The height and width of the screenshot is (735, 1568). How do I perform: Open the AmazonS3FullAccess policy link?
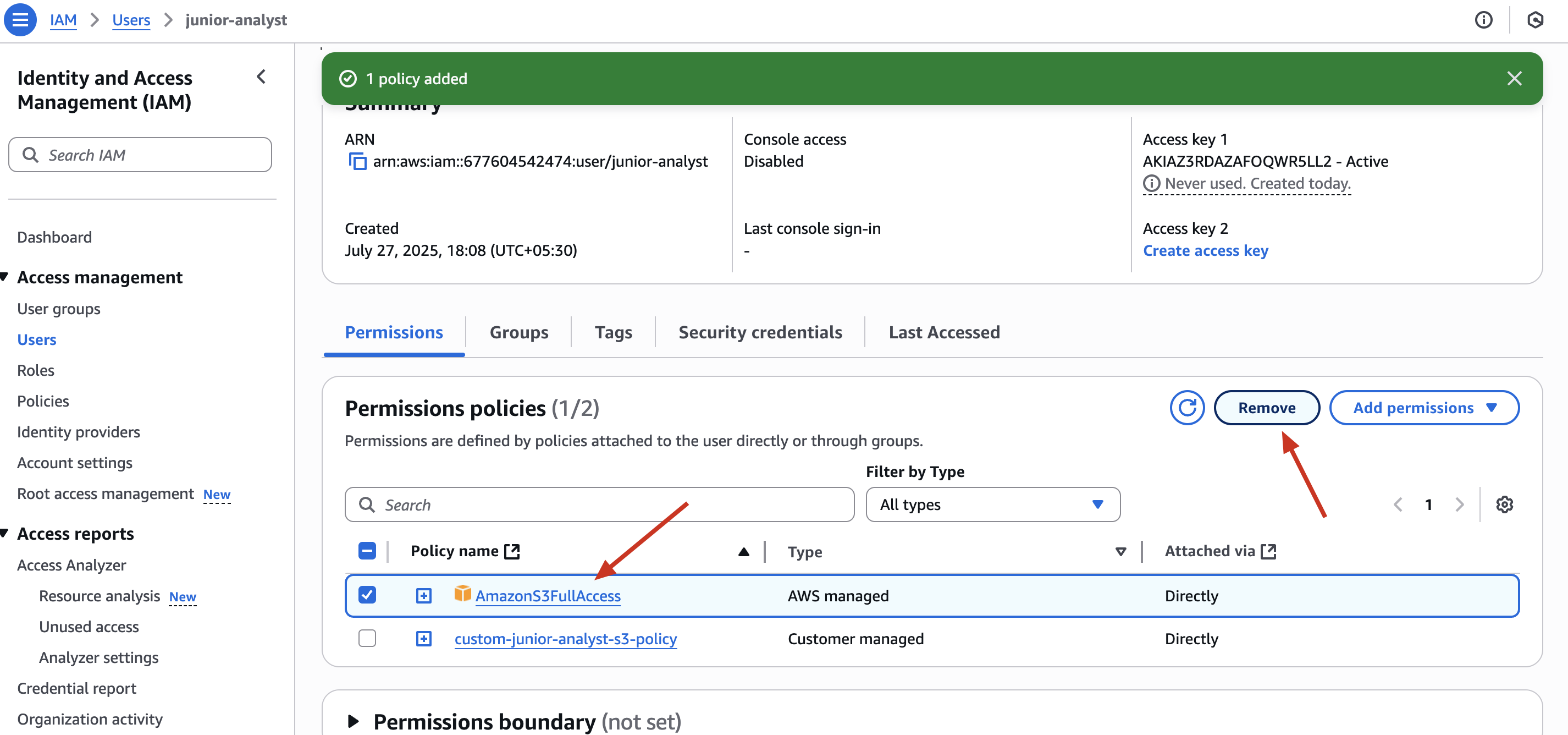548,596
